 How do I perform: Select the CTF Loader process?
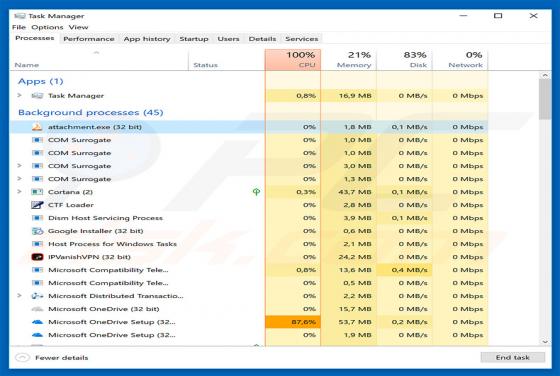coord(249,205)
